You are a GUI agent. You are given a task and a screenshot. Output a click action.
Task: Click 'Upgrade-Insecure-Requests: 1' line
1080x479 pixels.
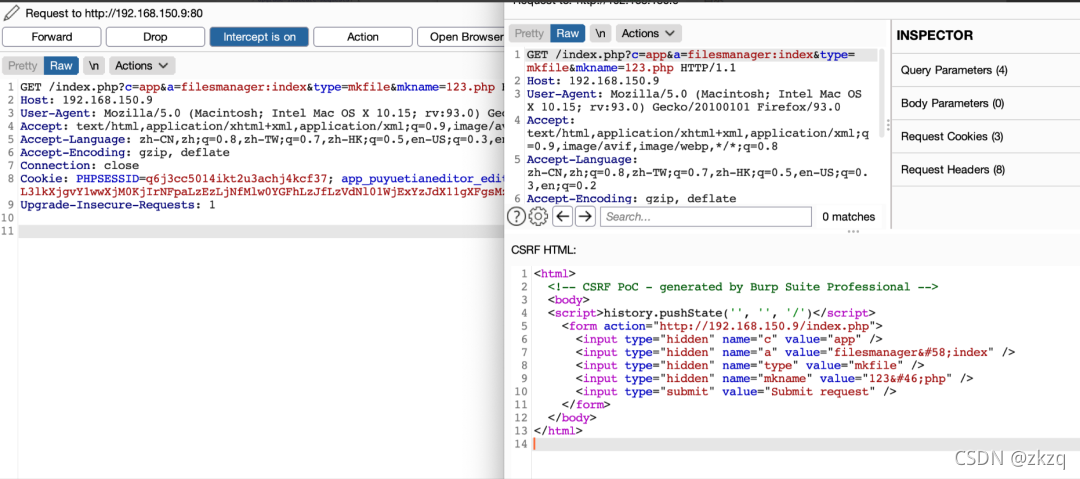118,205
